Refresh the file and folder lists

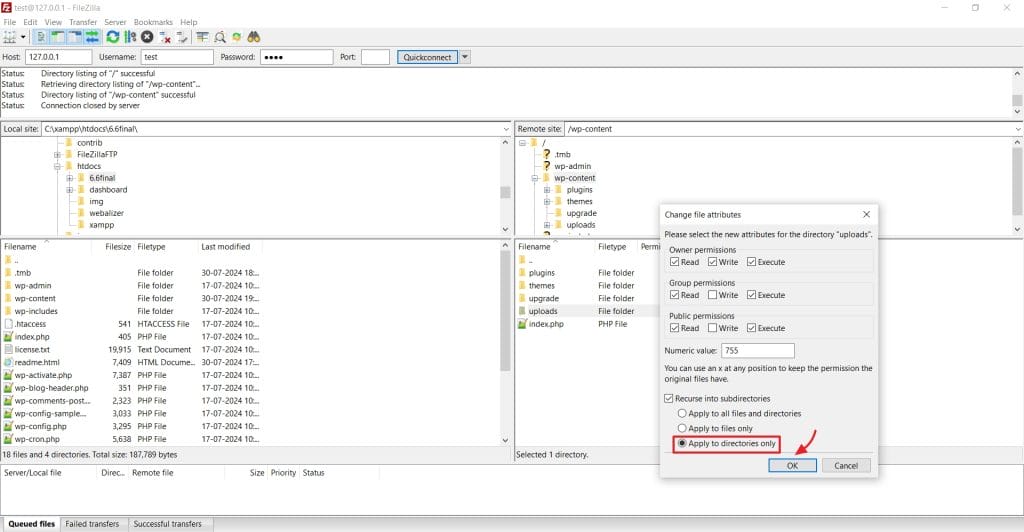click(x=113, y=37)
